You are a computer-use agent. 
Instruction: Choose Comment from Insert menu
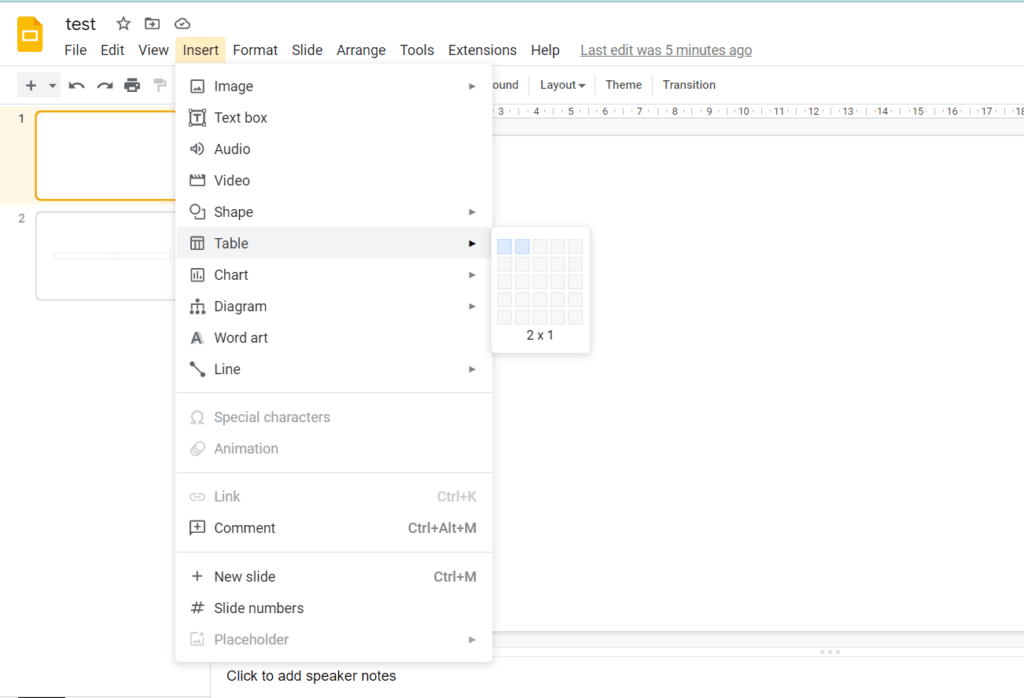click(334, 528)
